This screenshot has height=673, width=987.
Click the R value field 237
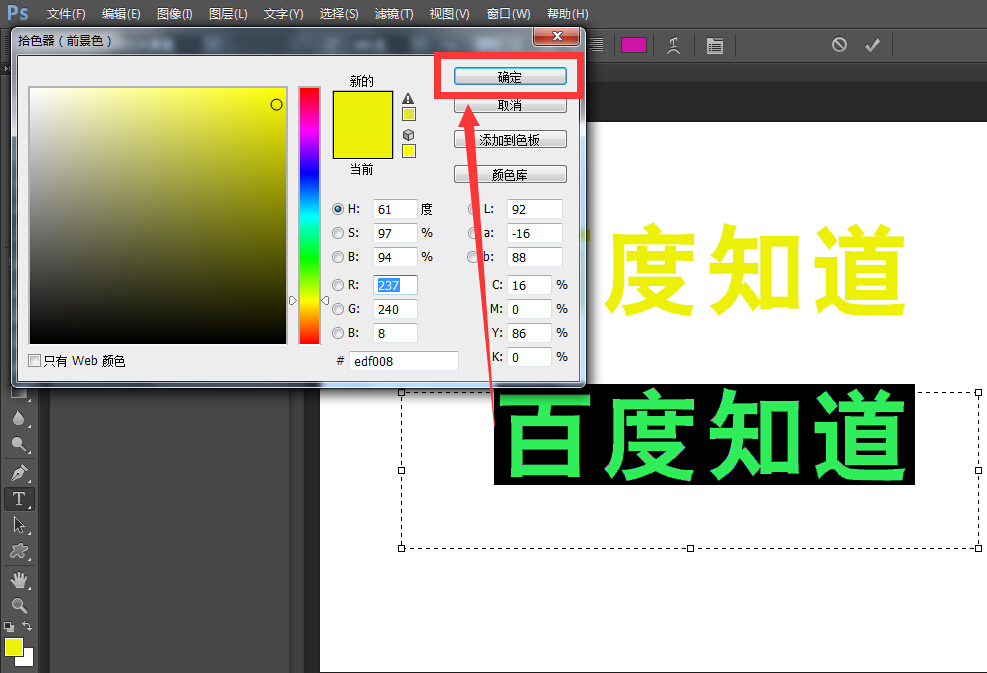[x=395, y=285]
